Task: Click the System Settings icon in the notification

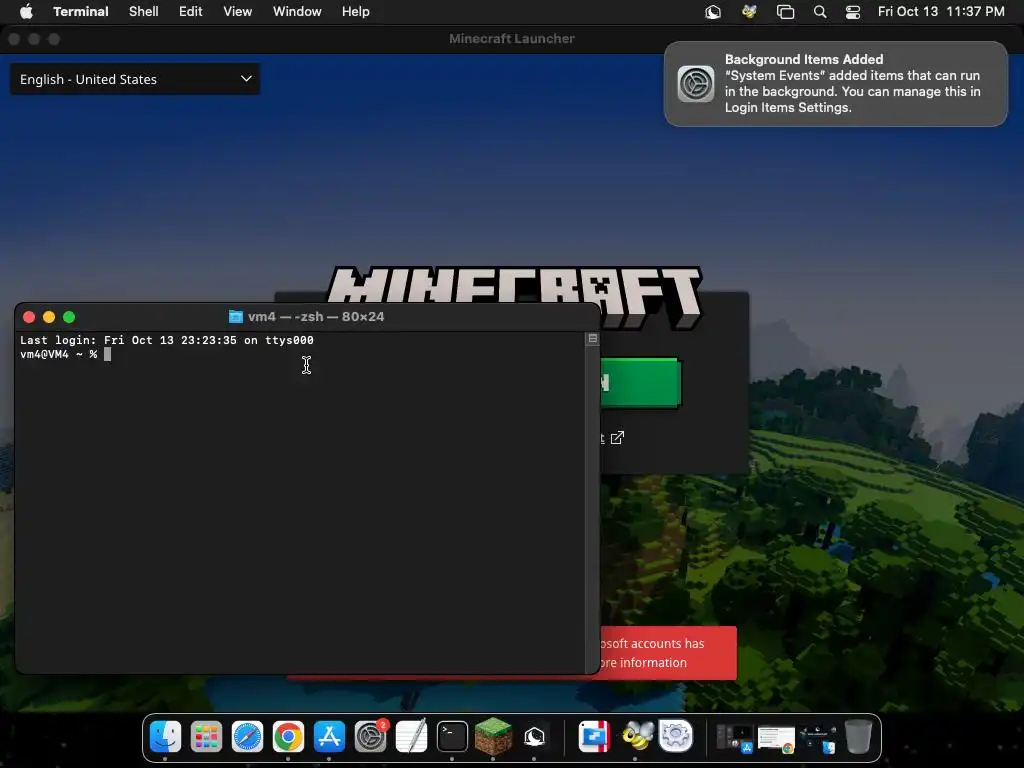Action: click(x=696, y=84)
